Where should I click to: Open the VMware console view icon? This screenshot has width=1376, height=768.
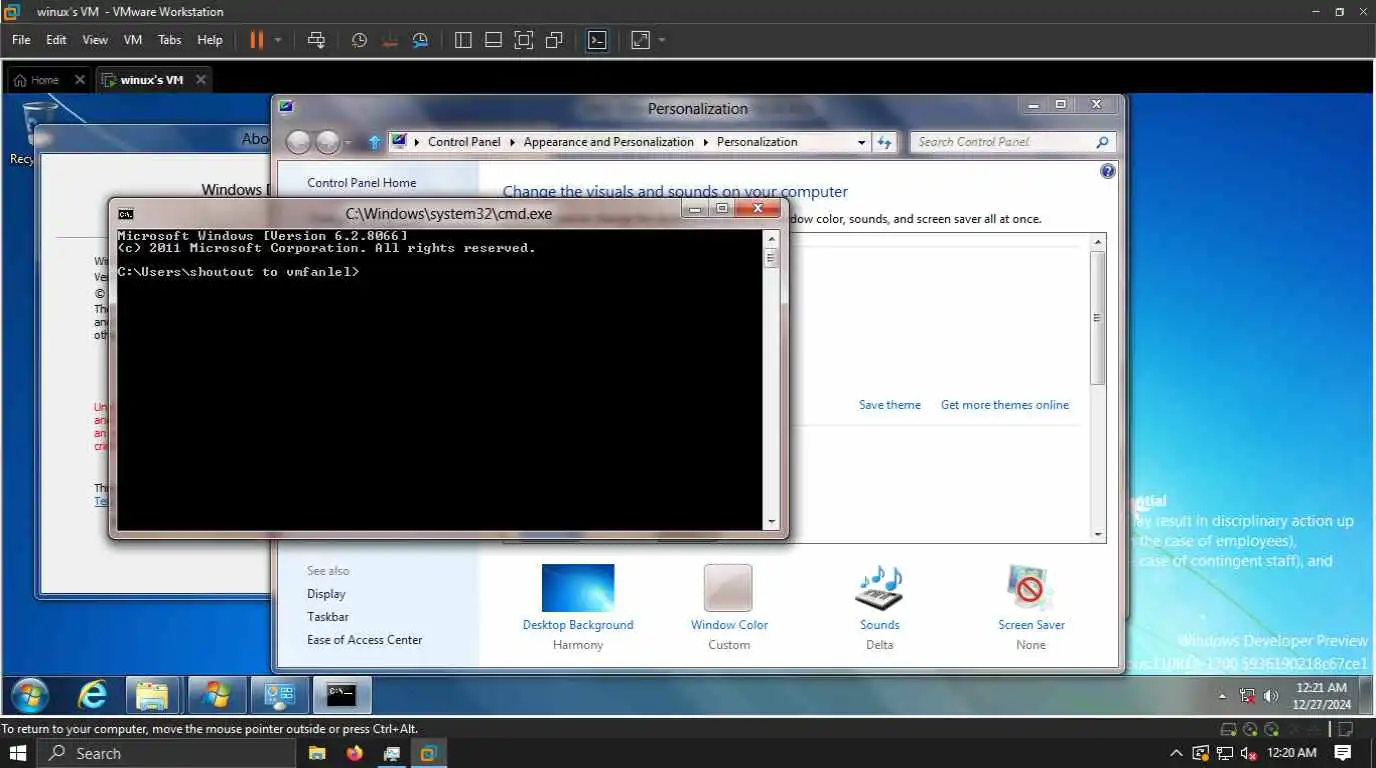pyautogui.click(x=597, y=40)
